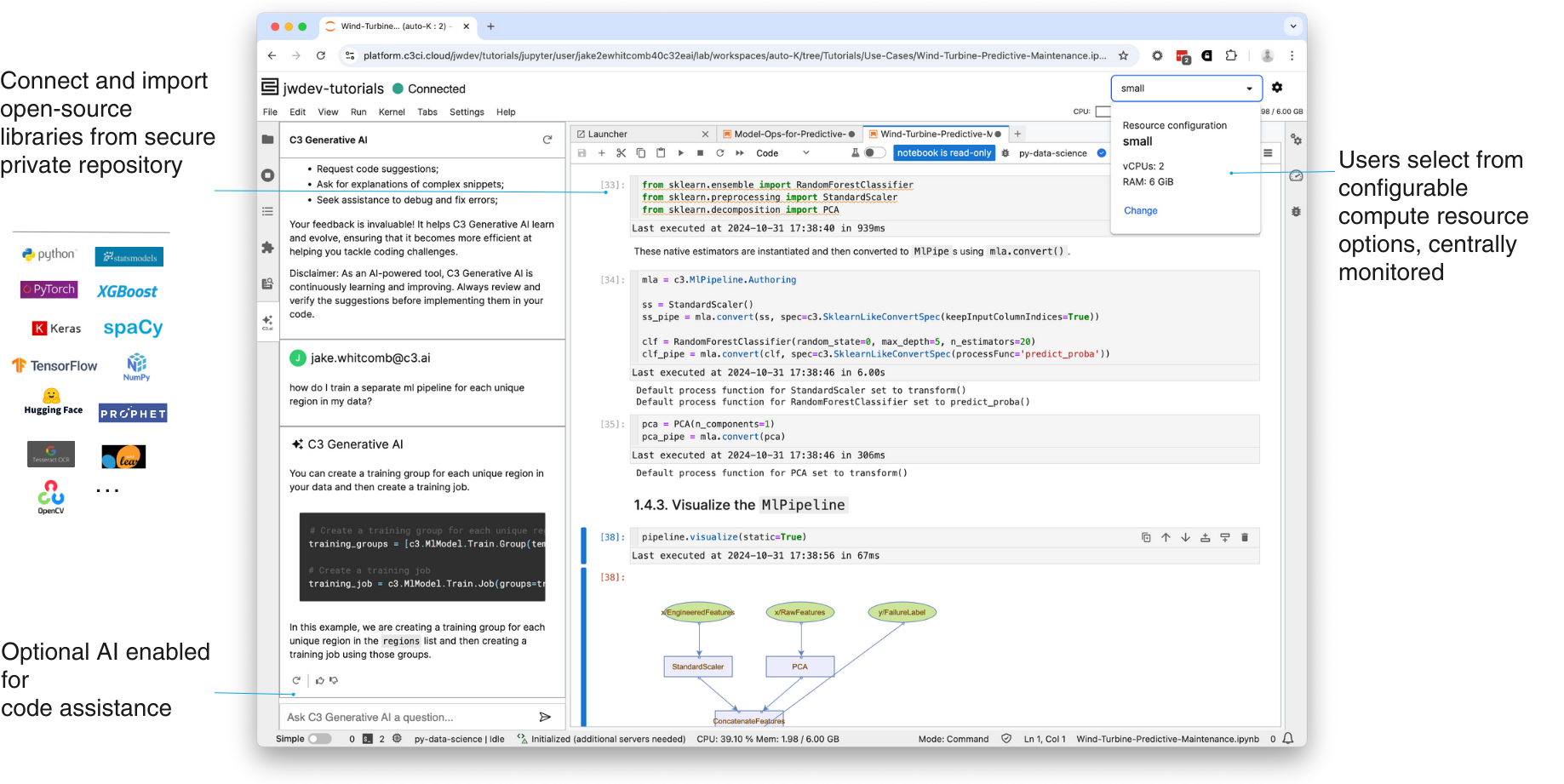Paste cell from clipboard
Viewport: 1564px width, 784px height.
(x=661, y=153)
